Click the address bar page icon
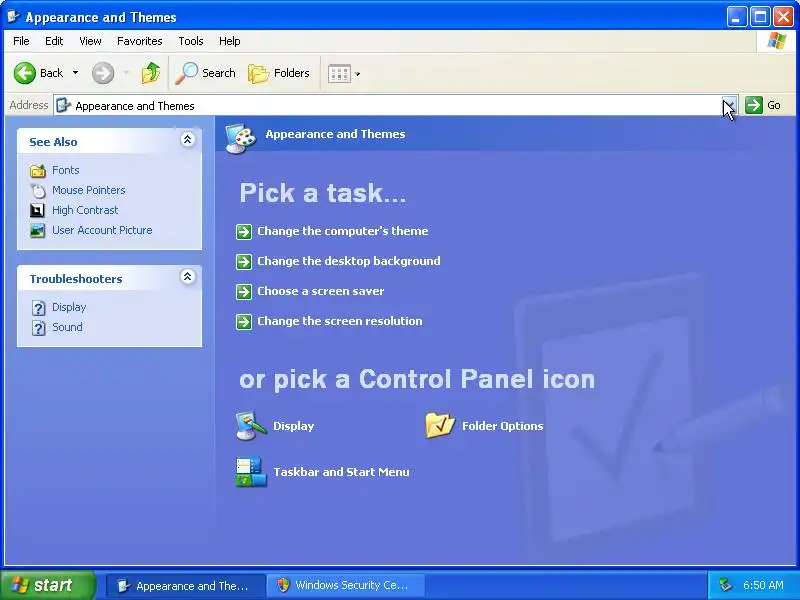The image size is (800, 600). [x=63, y=106]
